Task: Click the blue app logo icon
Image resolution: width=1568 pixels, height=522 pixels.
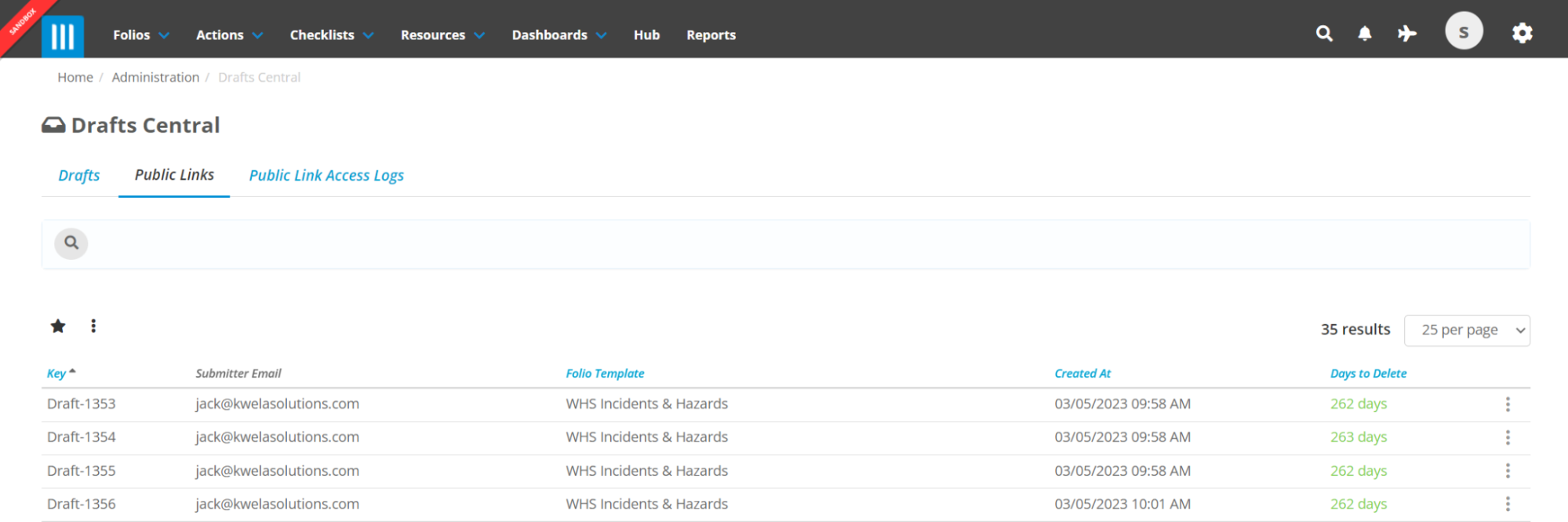Action: [x=63, y=36]
